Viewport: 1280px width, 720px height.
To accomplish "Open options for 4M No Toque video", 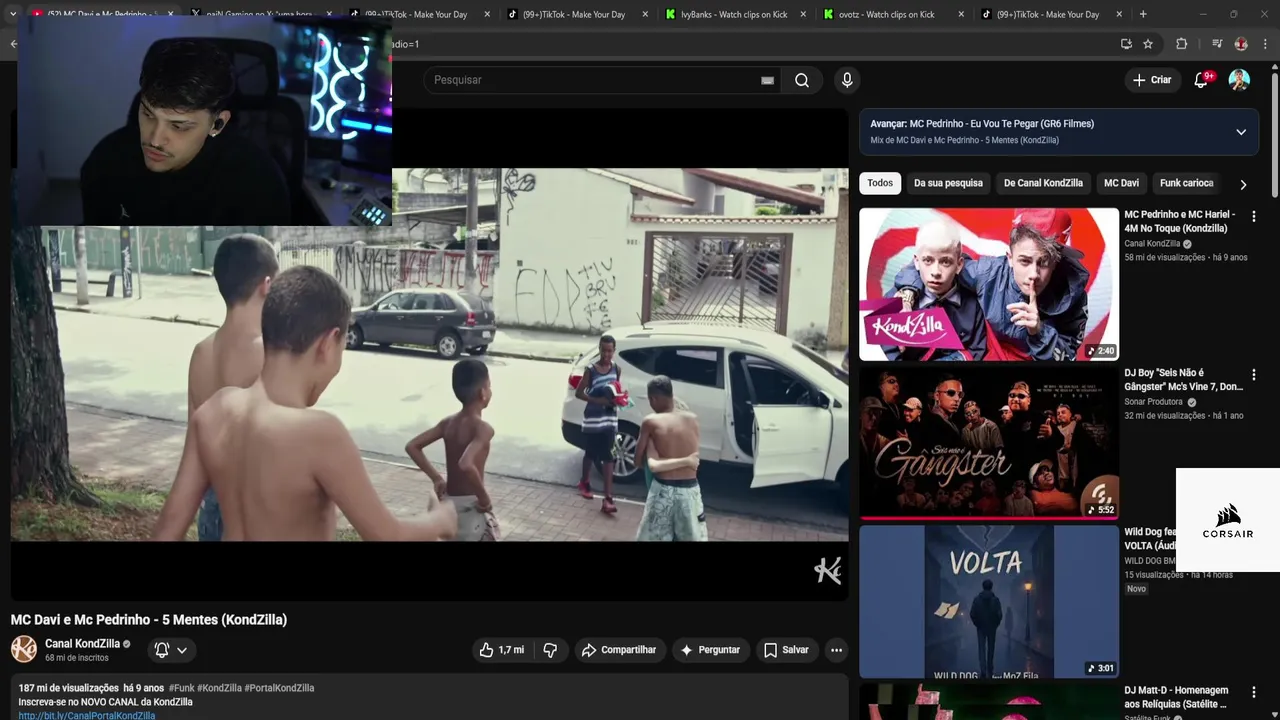I will click(1254, 216).
